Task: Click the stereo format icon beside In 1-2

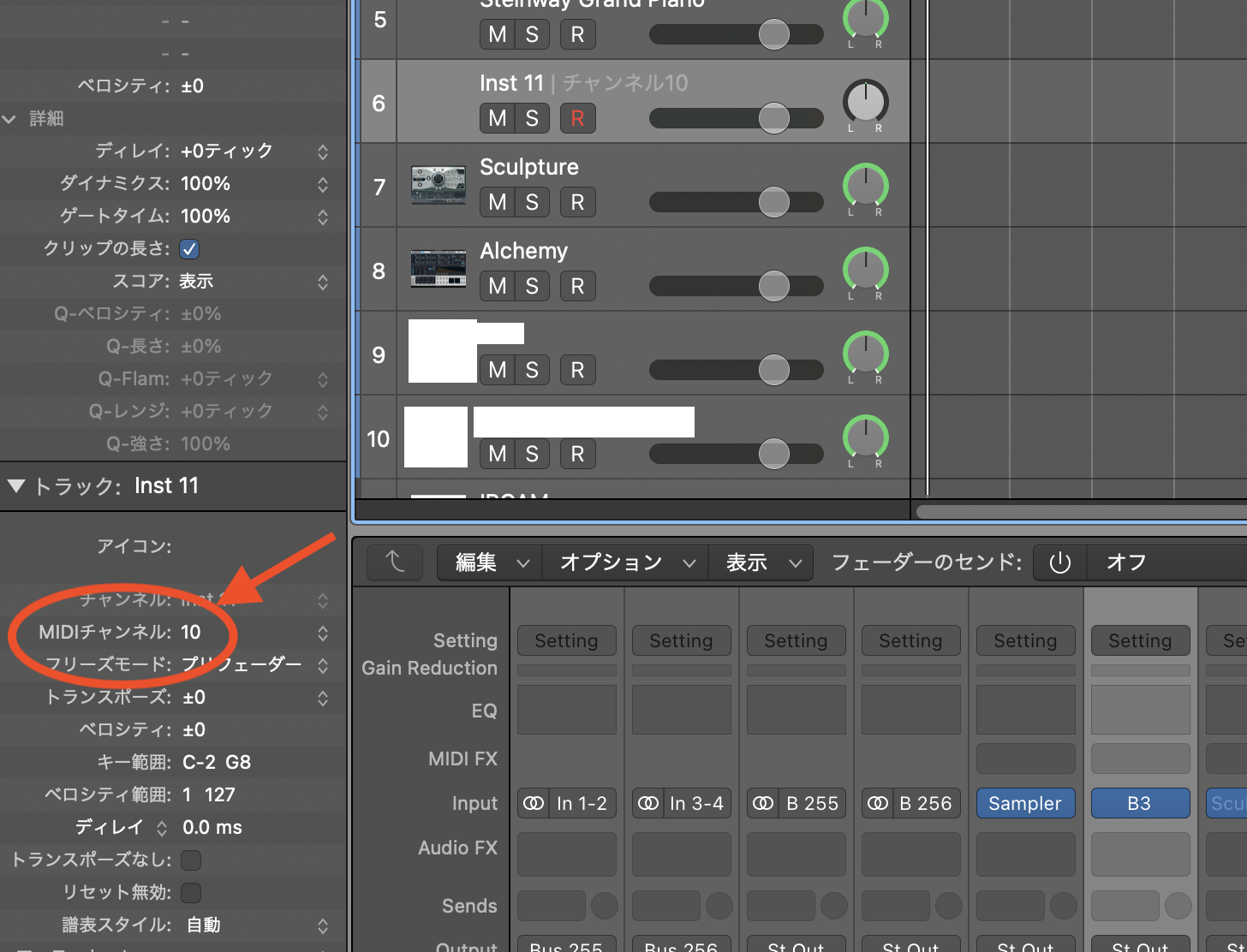Action: click(534, 803)
